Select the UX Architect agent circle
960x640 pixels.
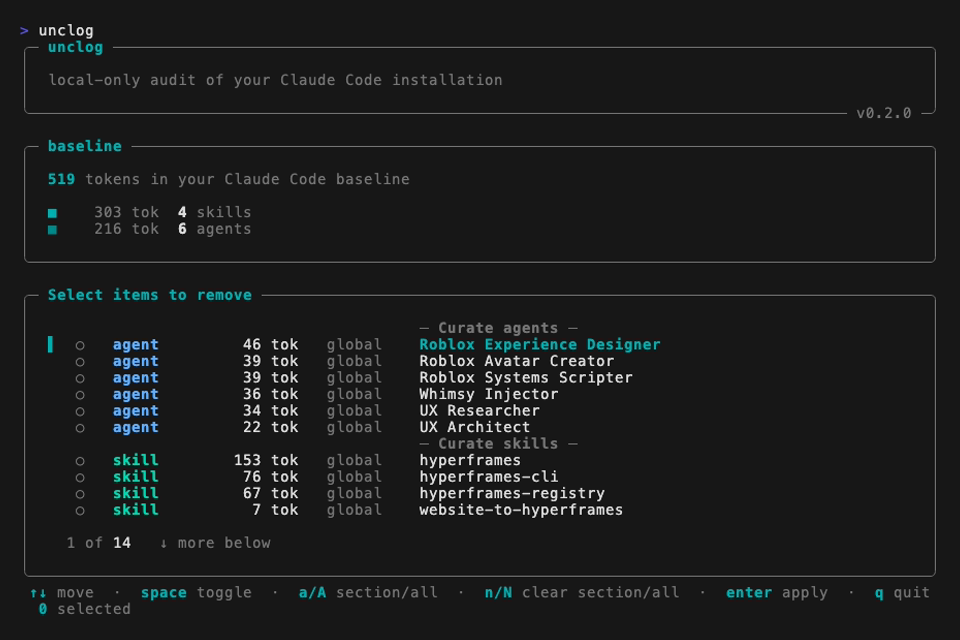(79, 427)
